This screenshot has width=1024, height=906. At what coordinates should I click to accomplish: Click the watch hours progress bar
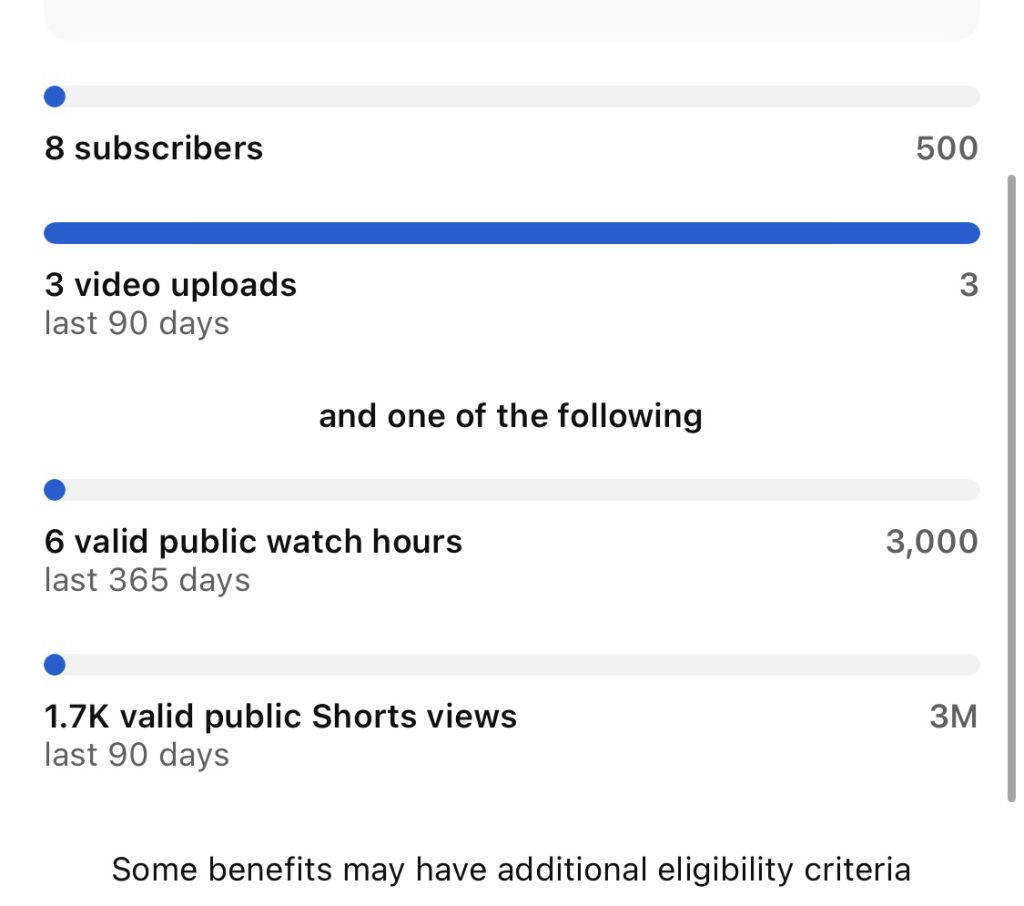512,490
